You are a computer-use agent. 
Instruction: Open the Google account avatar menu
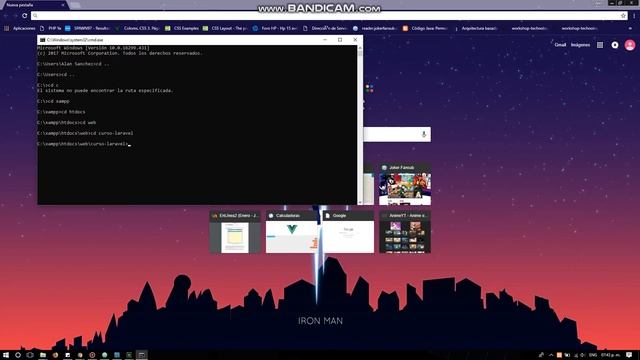click(x=630, y=45)
